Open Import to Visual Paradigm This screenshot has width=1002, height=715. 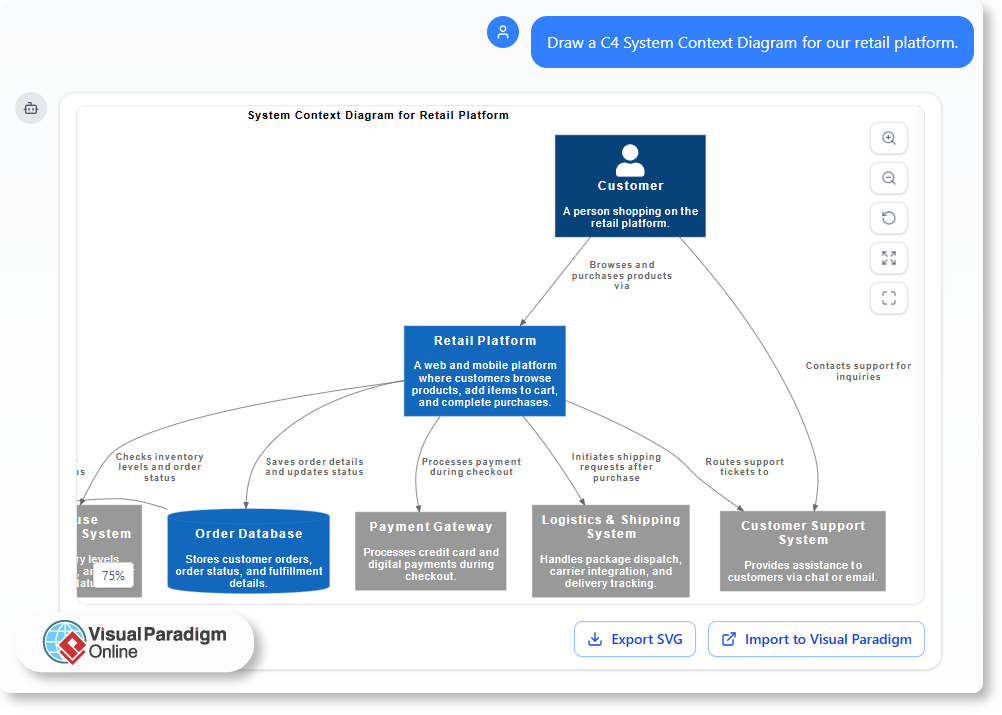pos(815,639)
